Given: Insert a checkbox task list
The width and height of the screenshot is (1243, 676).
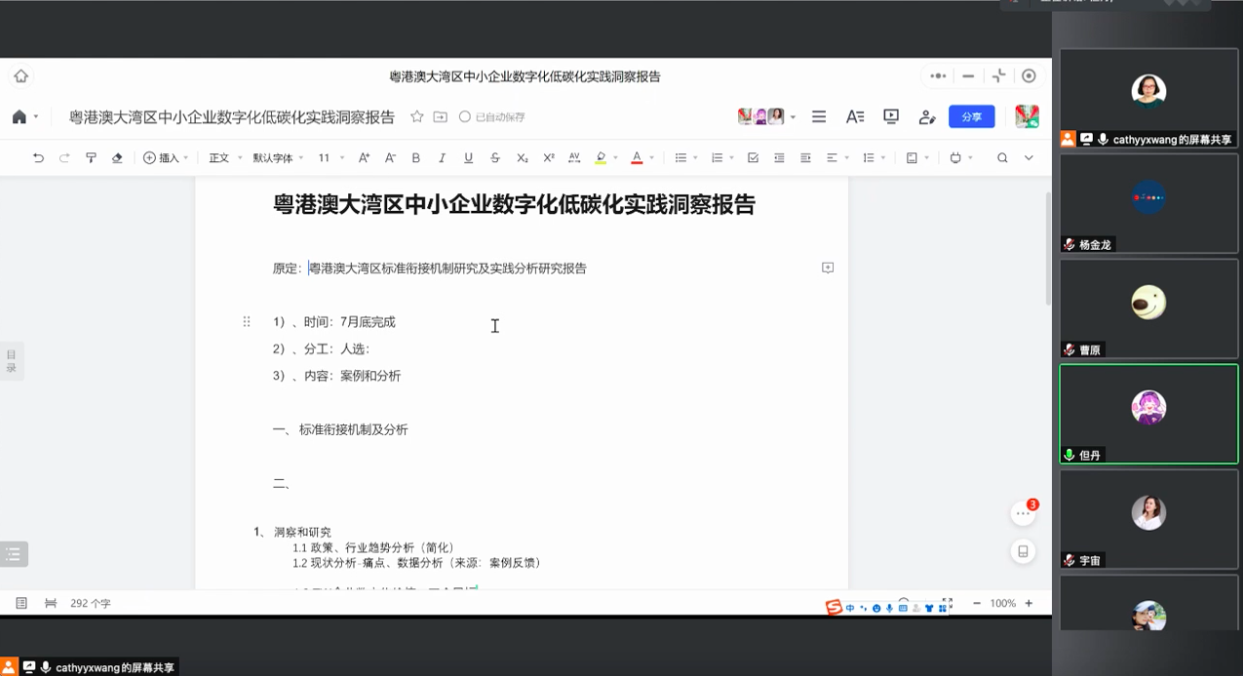Looking at the screenshot, I should pyautogui.click(x=753, y=158).
